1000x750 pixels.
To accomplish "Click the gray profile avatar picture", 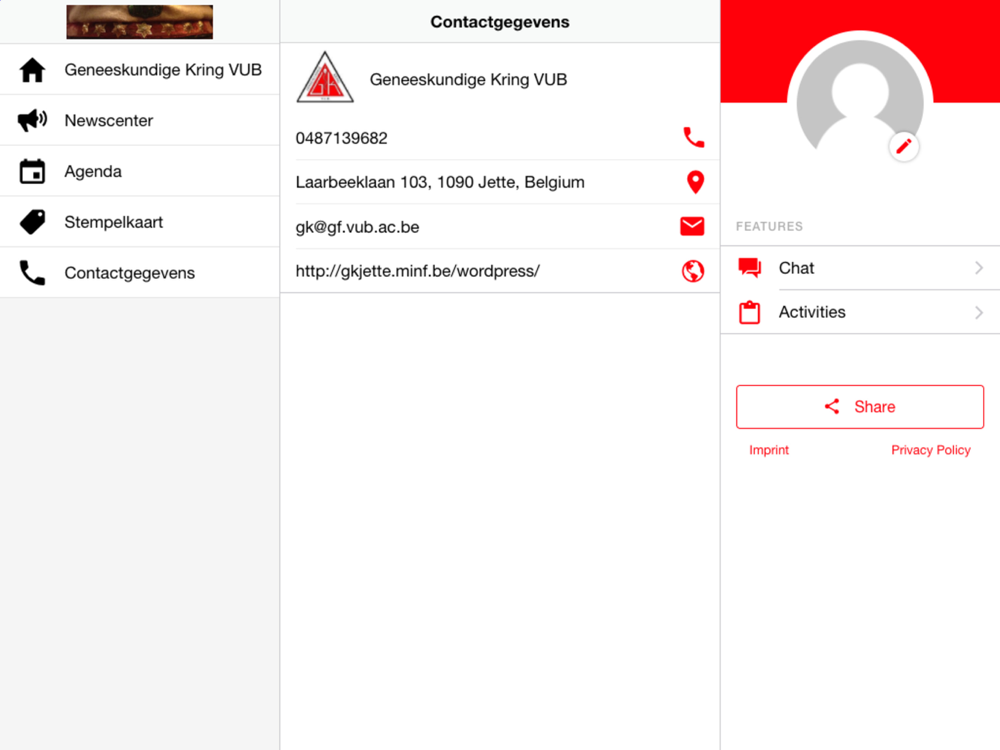I will 860,96.
